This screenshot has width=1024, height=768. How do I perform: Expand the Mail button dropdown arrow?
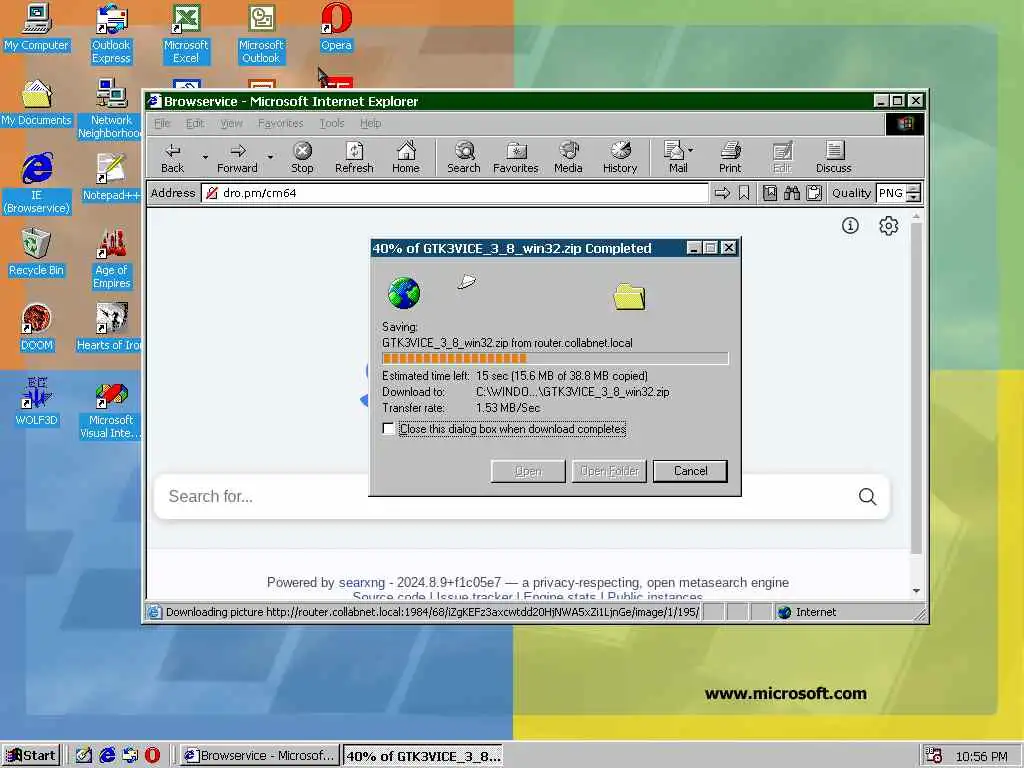[x=691, y=150]
